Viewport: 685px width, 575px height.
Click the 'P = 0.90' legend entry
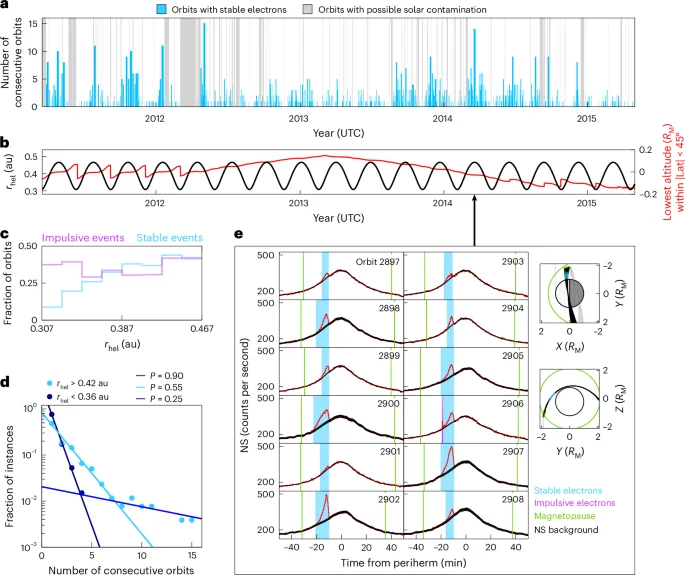tap(160, 376)
